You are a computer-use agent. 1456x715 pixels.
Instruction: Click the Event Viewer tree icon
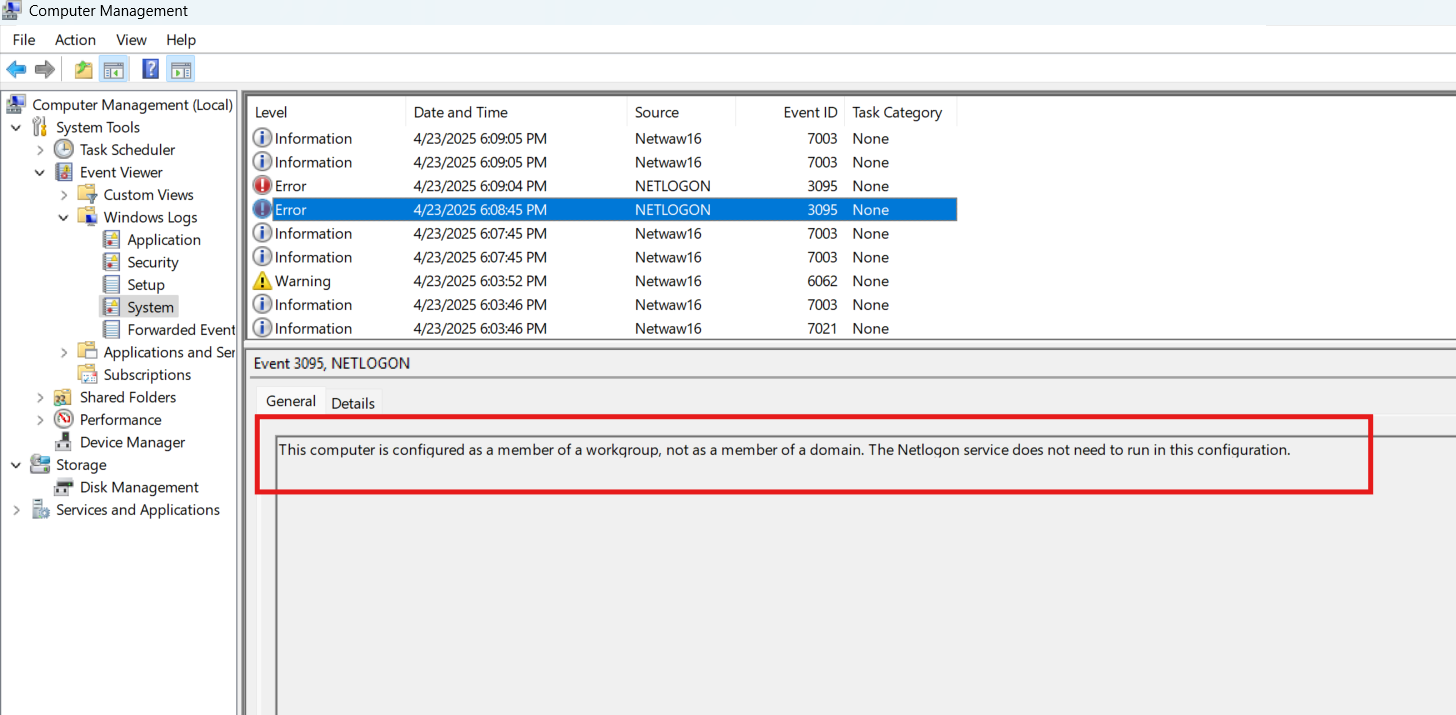(64, 172)
